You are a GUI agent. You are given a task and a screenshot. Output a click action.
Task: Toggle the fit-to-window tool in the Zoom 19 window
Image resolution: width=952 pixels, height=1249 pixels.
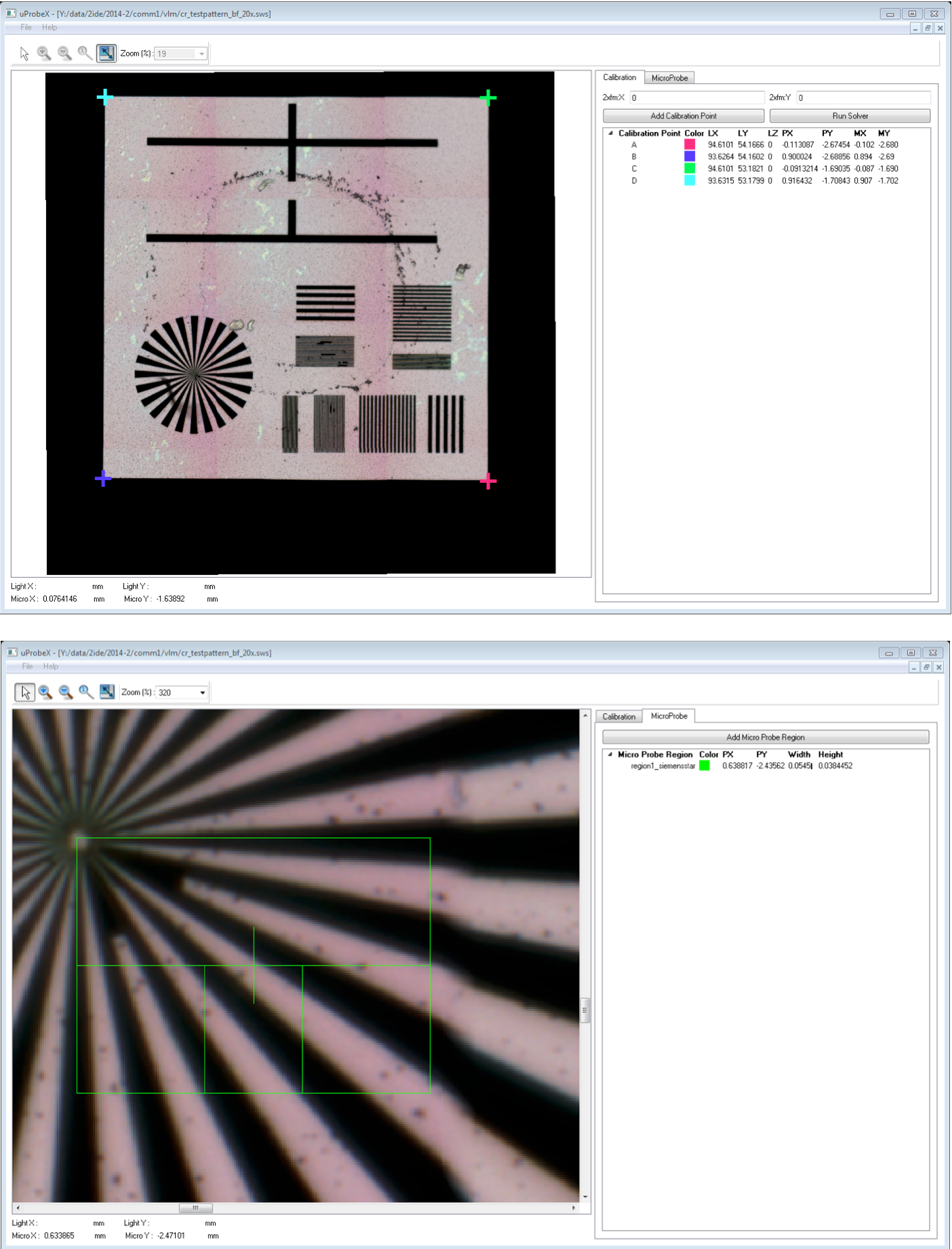(106, 54)
